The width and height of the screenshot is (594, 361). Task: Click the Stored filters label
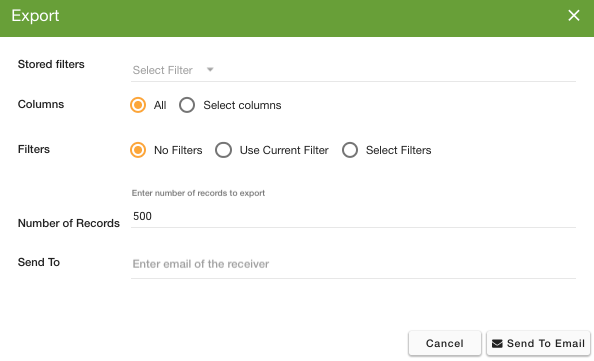point(51,64)
